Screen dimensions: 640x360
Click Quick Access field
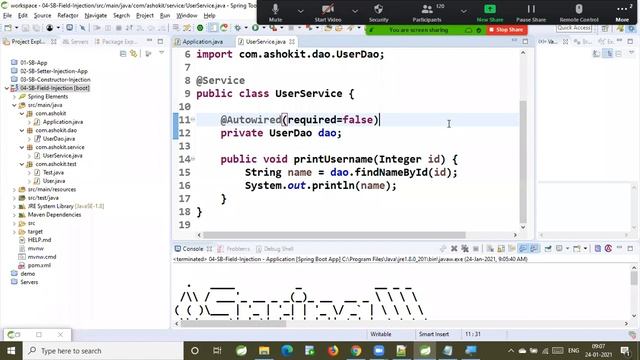click(x=574, y=28)
